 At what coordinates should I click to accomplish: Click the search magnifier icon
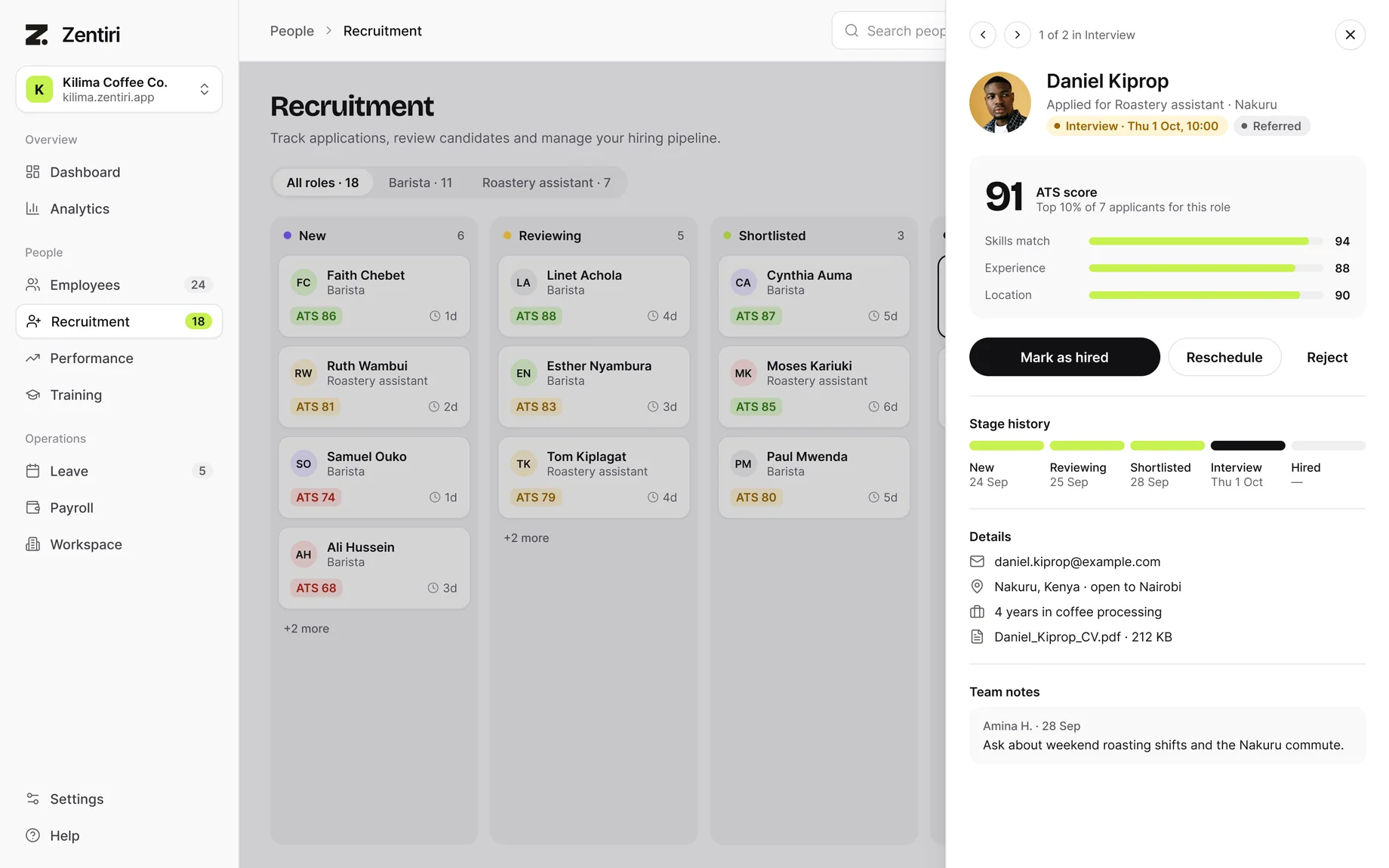[852, 31]
